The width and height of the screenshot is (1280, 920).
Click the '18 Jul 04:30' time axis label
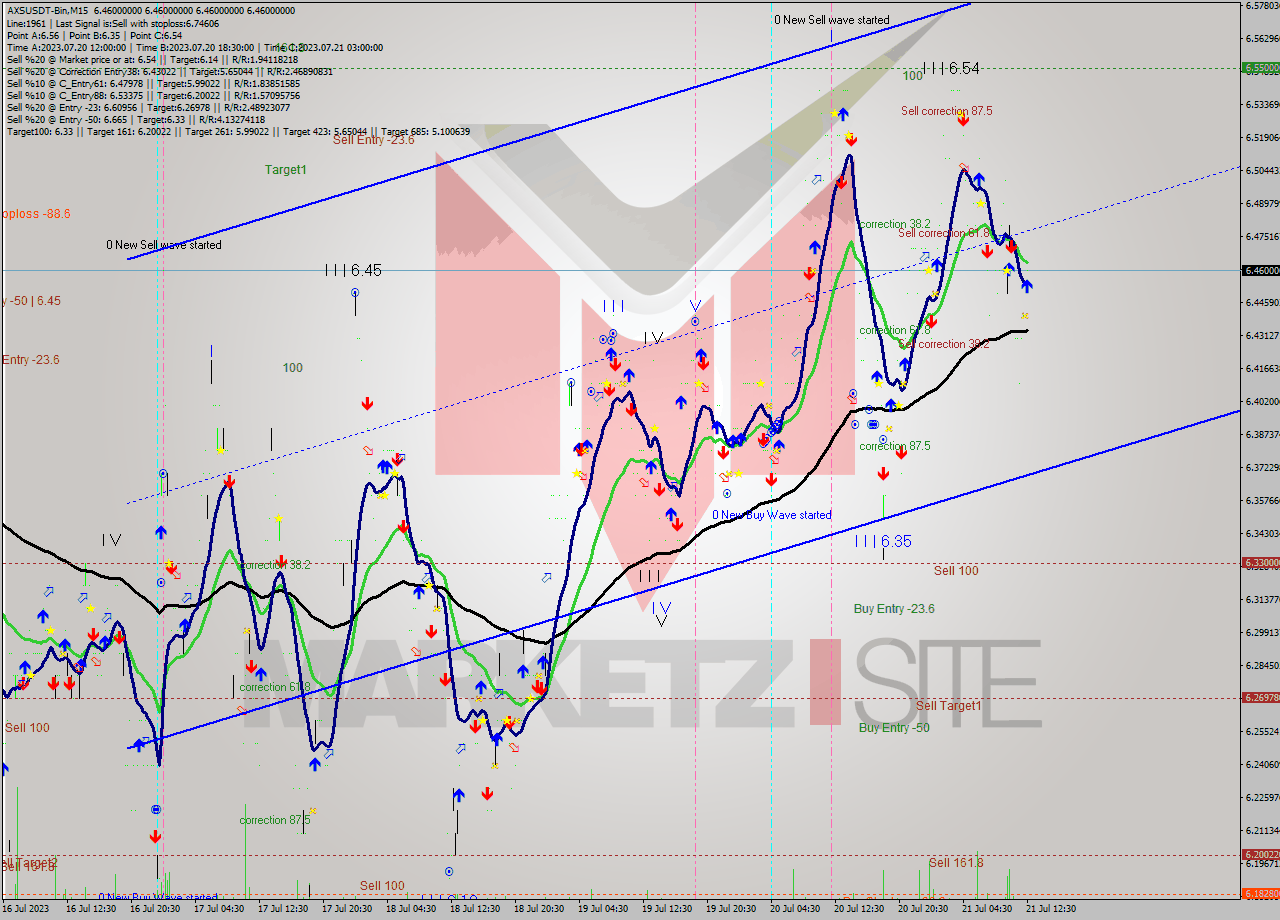(411, 909)
